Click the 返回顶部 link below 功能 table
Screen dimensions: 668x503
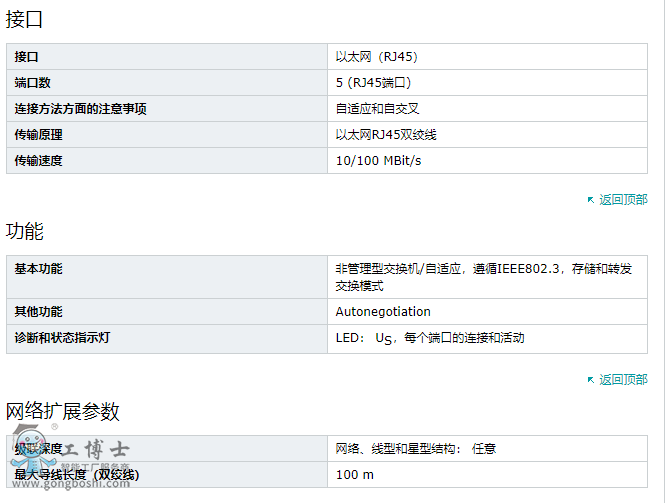(623, 379)
